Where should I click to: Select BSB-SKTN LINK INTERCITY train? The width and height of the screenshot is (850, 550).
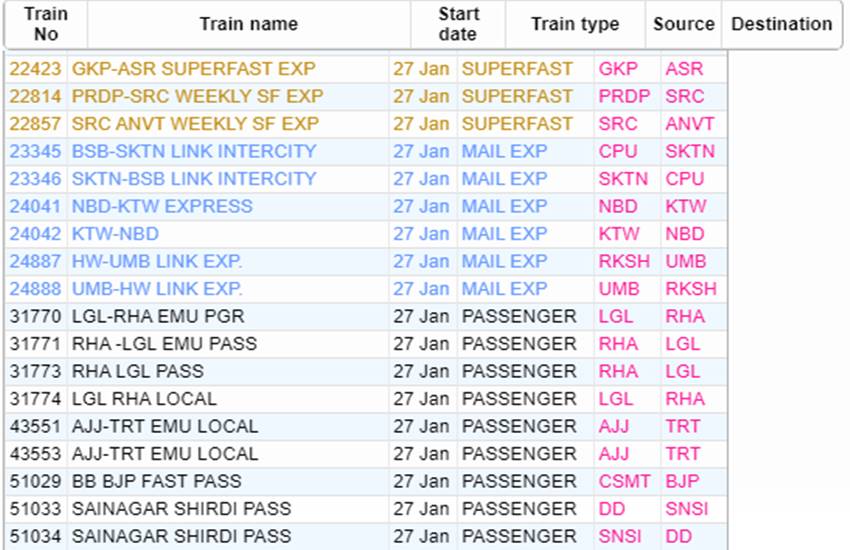193,152
